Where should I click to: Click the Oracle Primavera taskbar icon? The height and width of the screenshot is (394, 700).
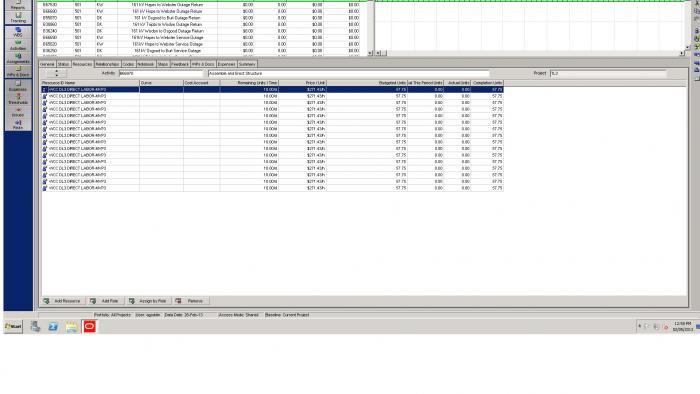coord(89,327)
